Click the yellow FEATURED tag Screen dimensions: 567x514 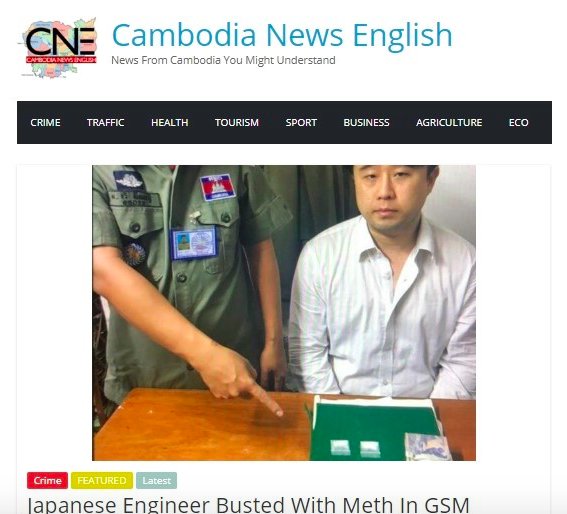[x=102, y=480]
